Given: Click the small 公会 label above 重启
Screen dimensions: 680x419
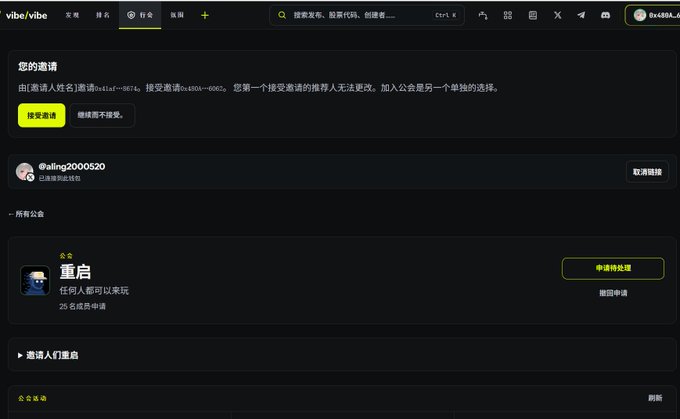Looking at the screenshot, I should point(66,256).
